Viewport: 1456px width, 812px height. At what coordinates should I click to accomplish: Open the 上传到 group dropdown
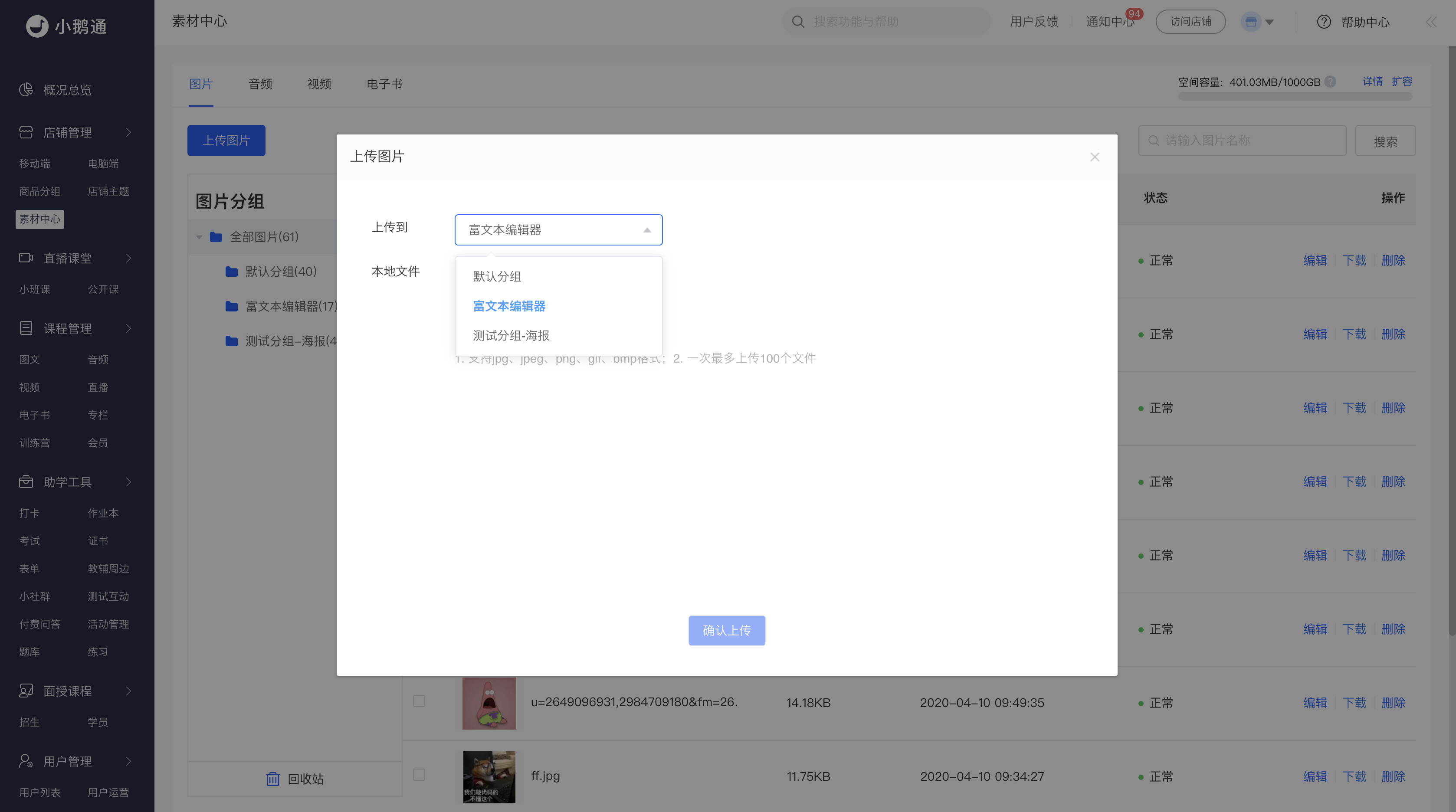click(558, 230)
